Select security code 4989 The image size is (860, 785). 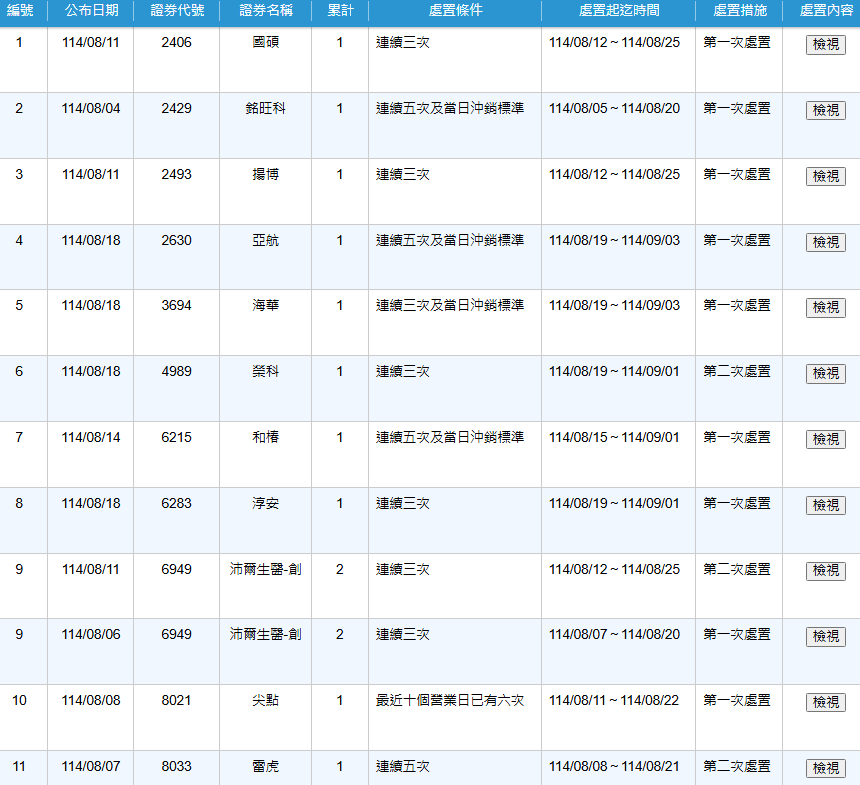point(177,371)
